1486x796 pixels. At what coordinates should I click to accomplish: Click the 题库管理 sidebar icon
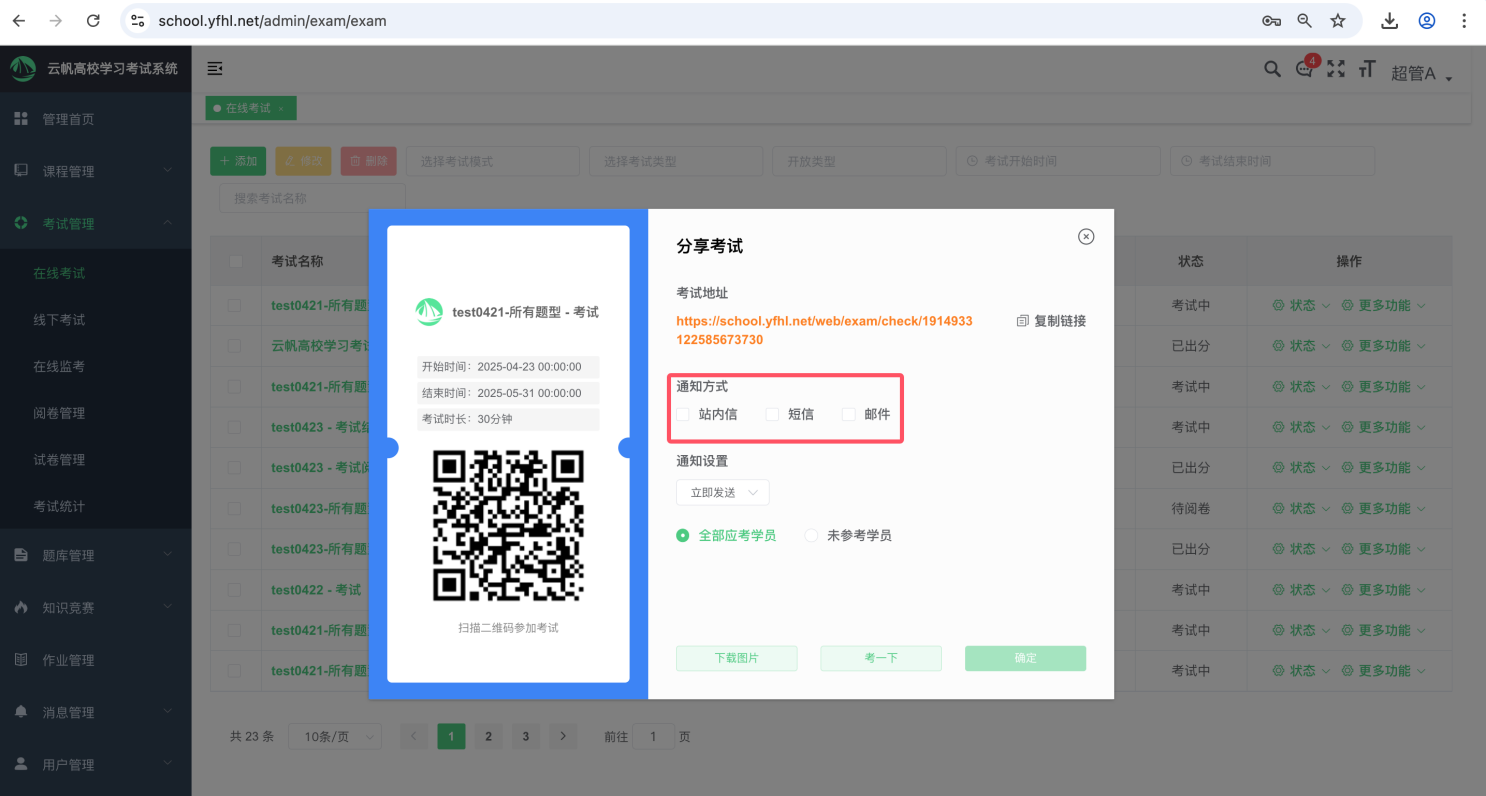[x=20, y=555]
